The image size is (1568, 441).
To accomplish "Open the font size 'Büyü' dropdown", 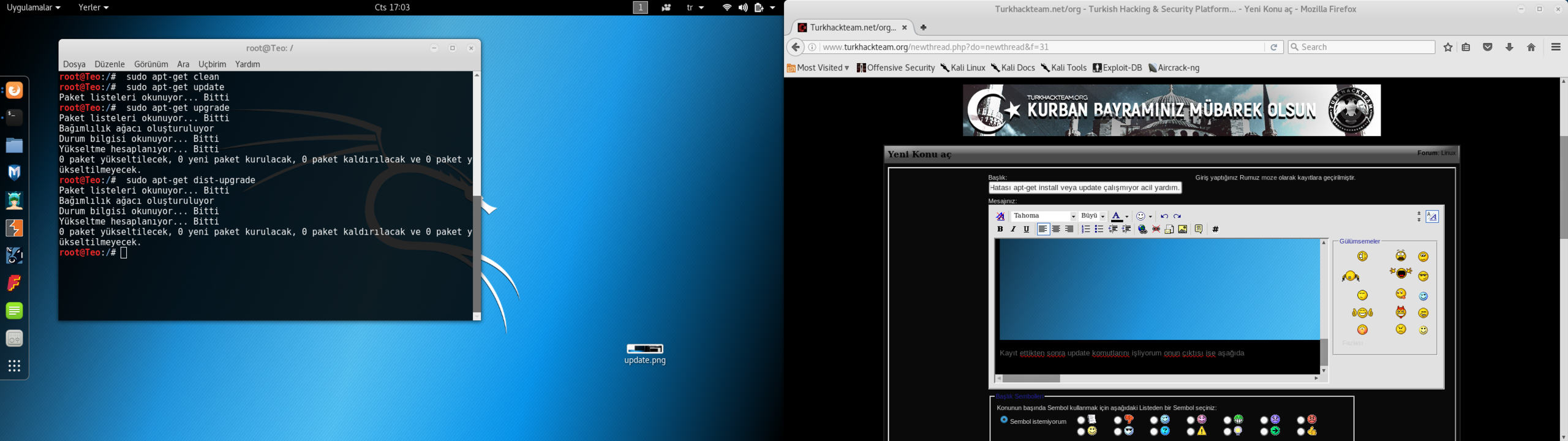I will click(x=1093, y=216).
